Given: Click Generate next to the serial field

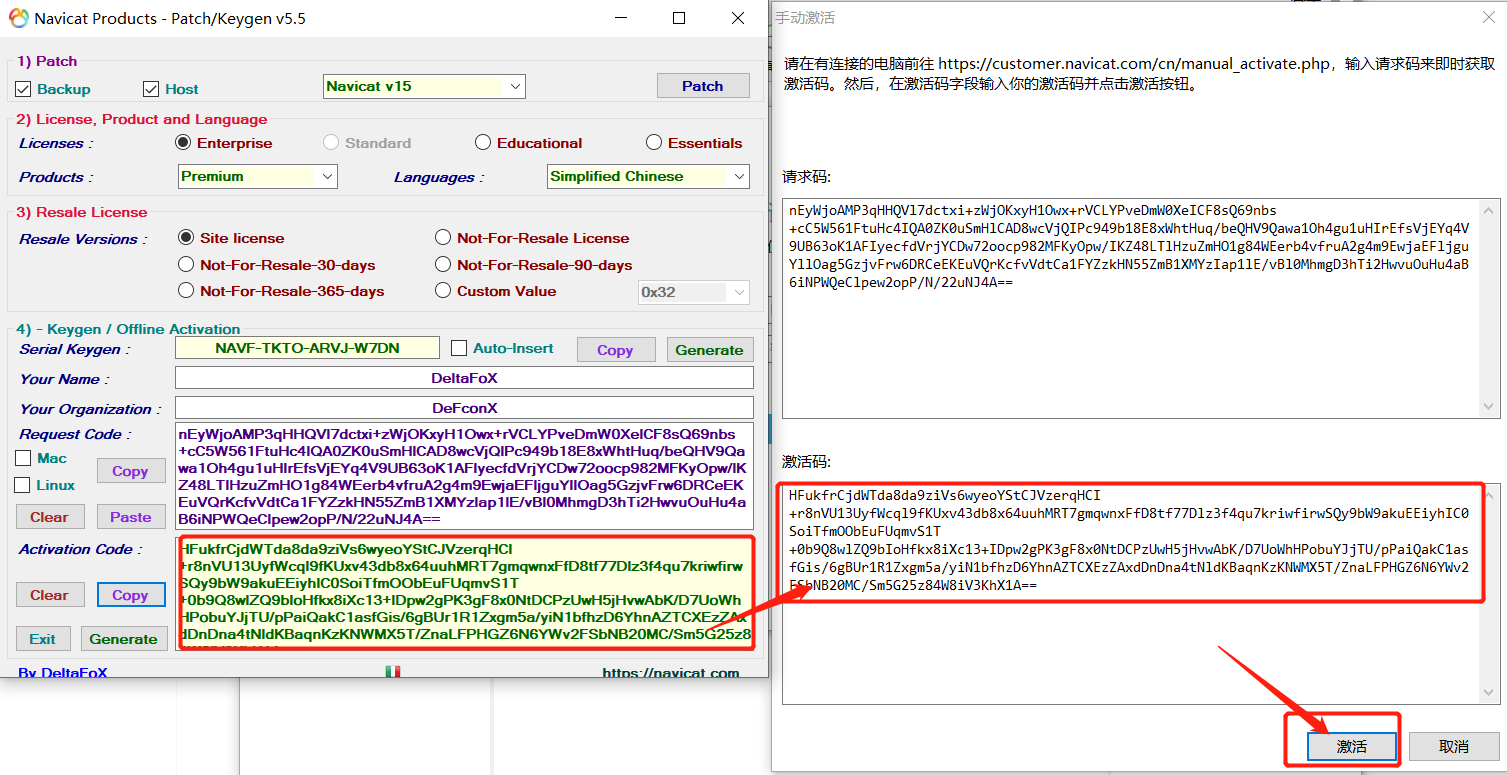Looking at the screenshot, I should coord(709,350).
